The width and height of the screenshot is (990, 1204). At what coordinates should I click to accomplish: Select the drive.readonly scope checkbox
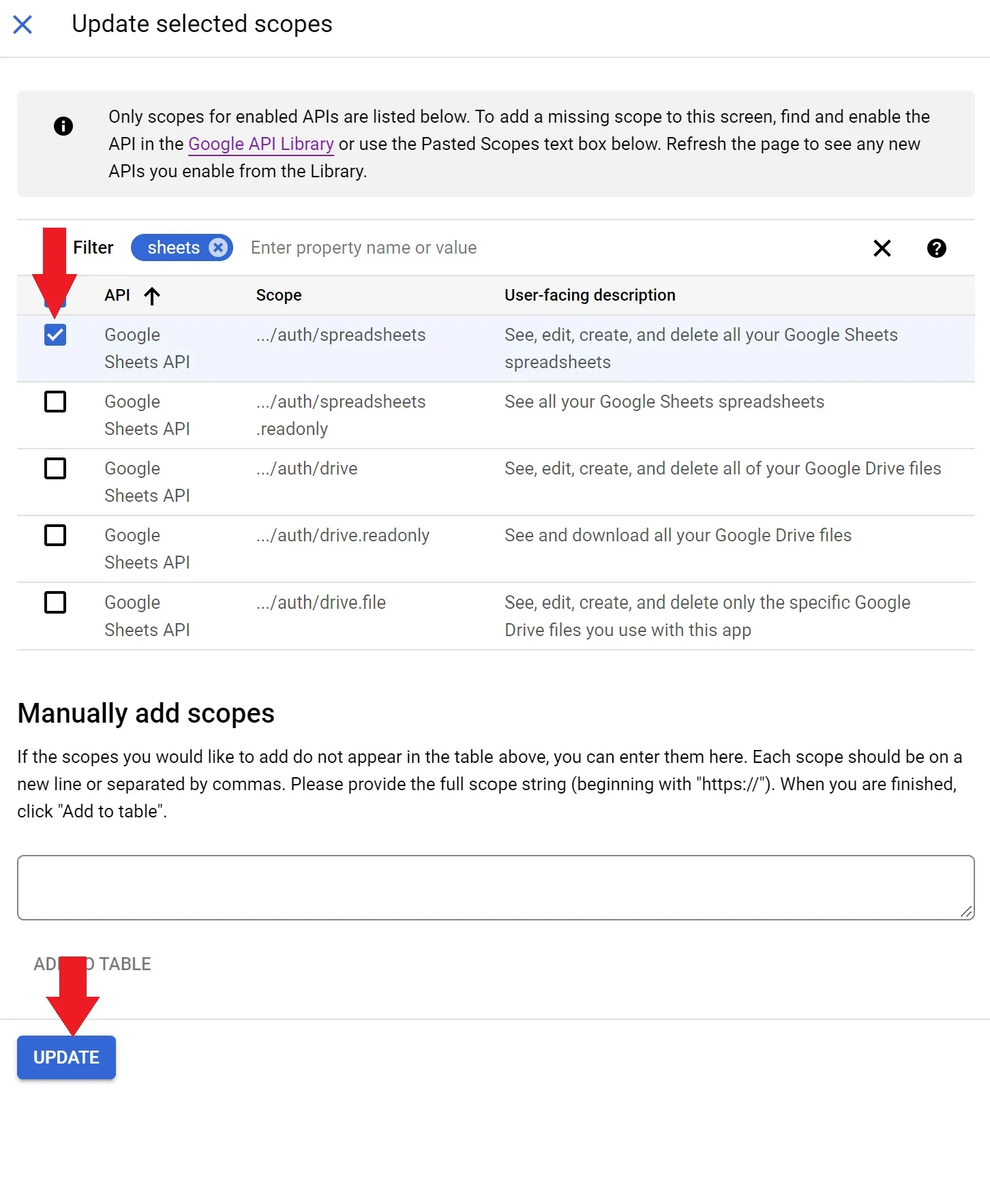pos(55,535)
